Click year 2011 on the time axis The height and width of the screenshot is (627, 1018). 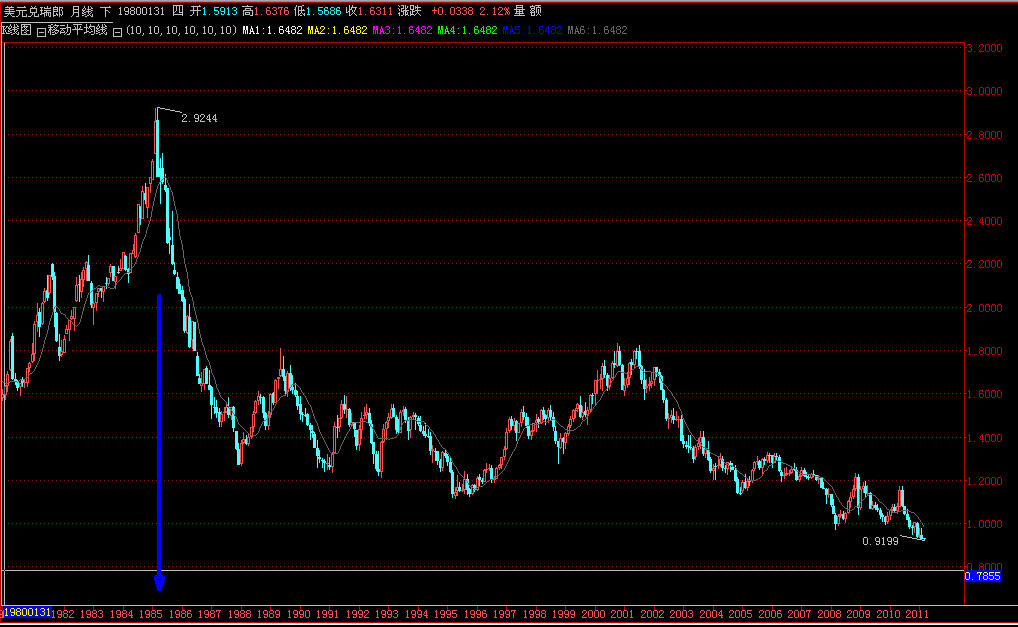[x=917, y=614]
